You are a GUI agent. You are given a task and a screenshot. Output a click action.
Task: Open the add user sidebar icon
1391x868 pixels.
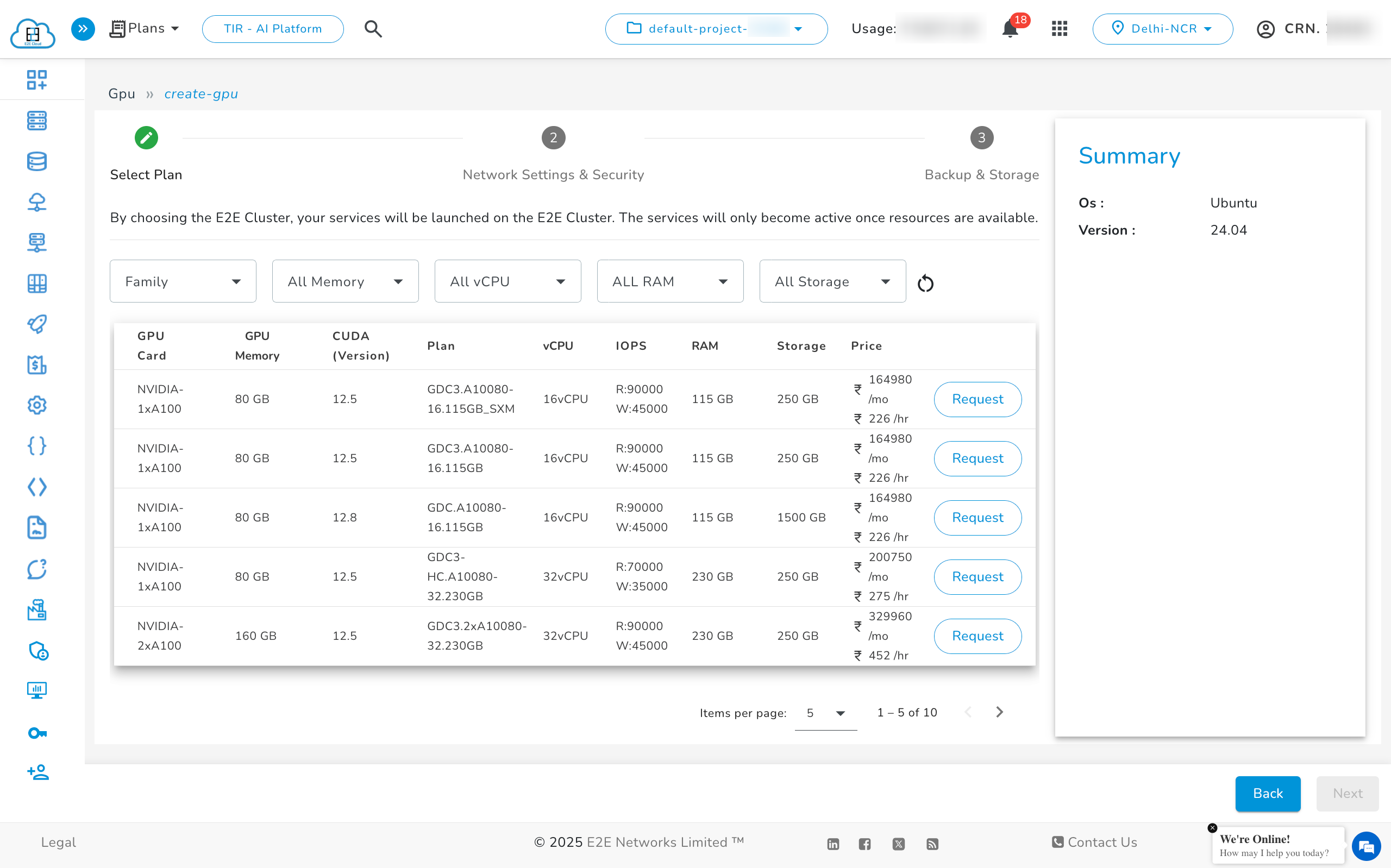pyautogui.click(x=38, y=773)
